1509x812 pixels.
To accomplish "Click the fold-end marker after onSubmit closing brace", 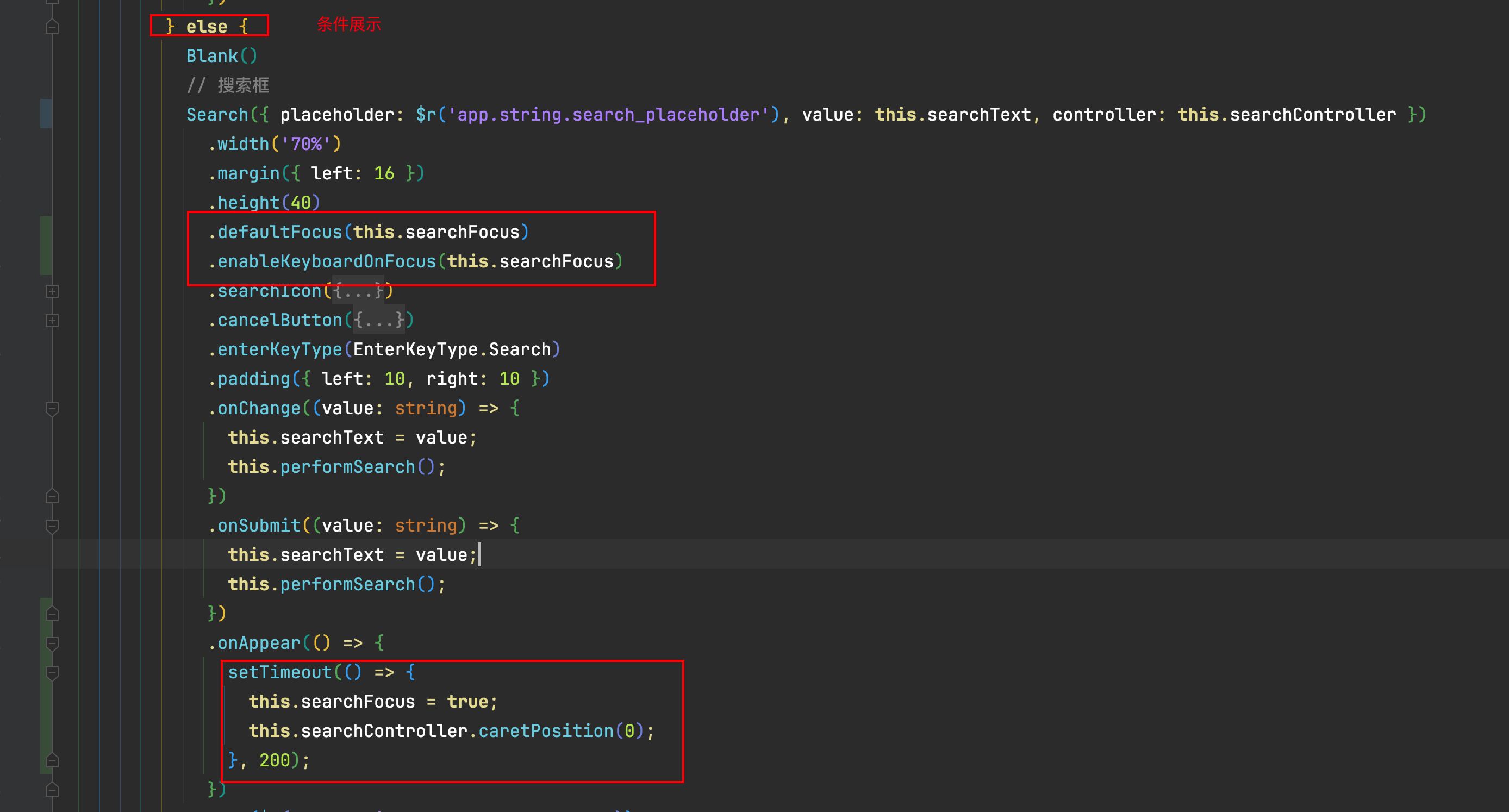I will [52, 614].
